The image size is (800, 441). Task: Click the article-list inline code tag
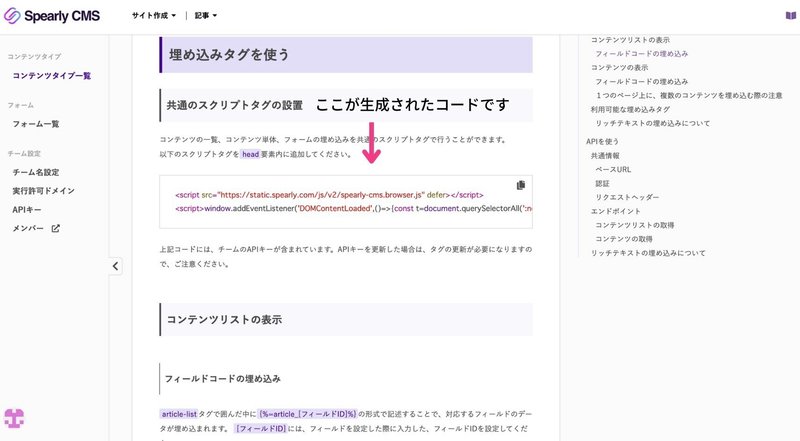click(x=179, y=414)
